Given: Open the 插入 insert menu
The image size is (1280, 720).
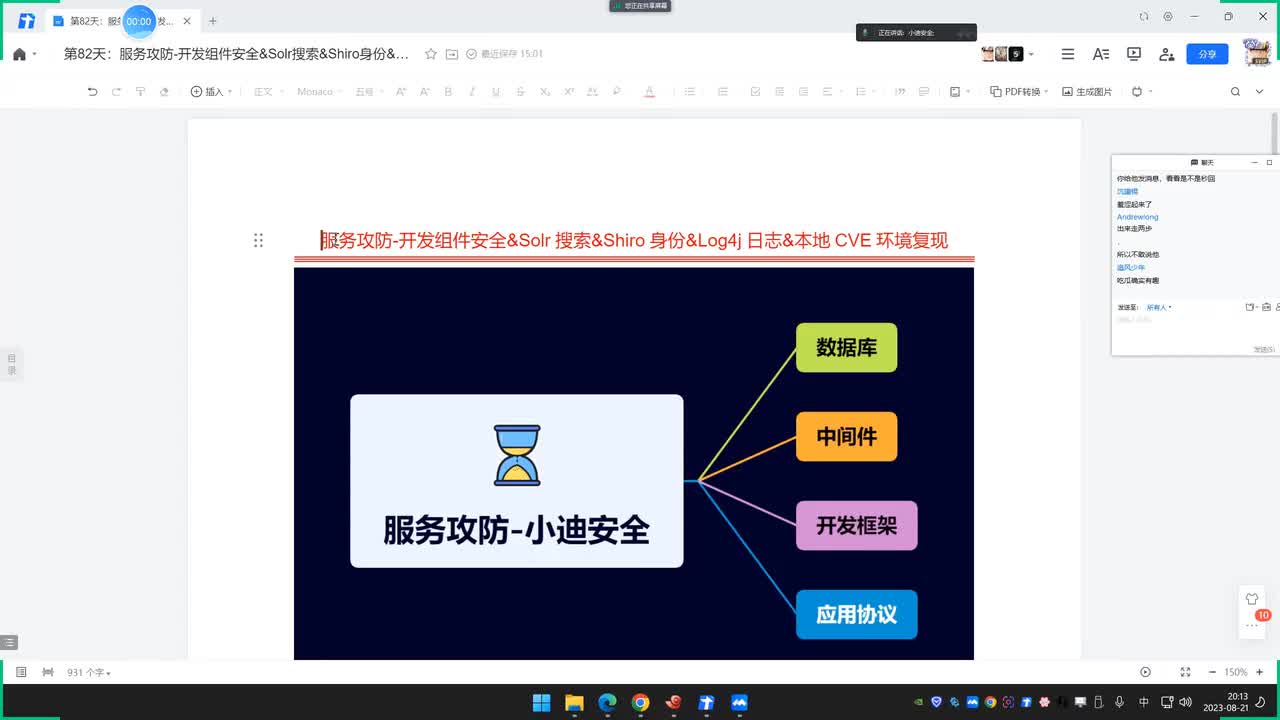Looking at the screenshot, I should tap(210, 91).
